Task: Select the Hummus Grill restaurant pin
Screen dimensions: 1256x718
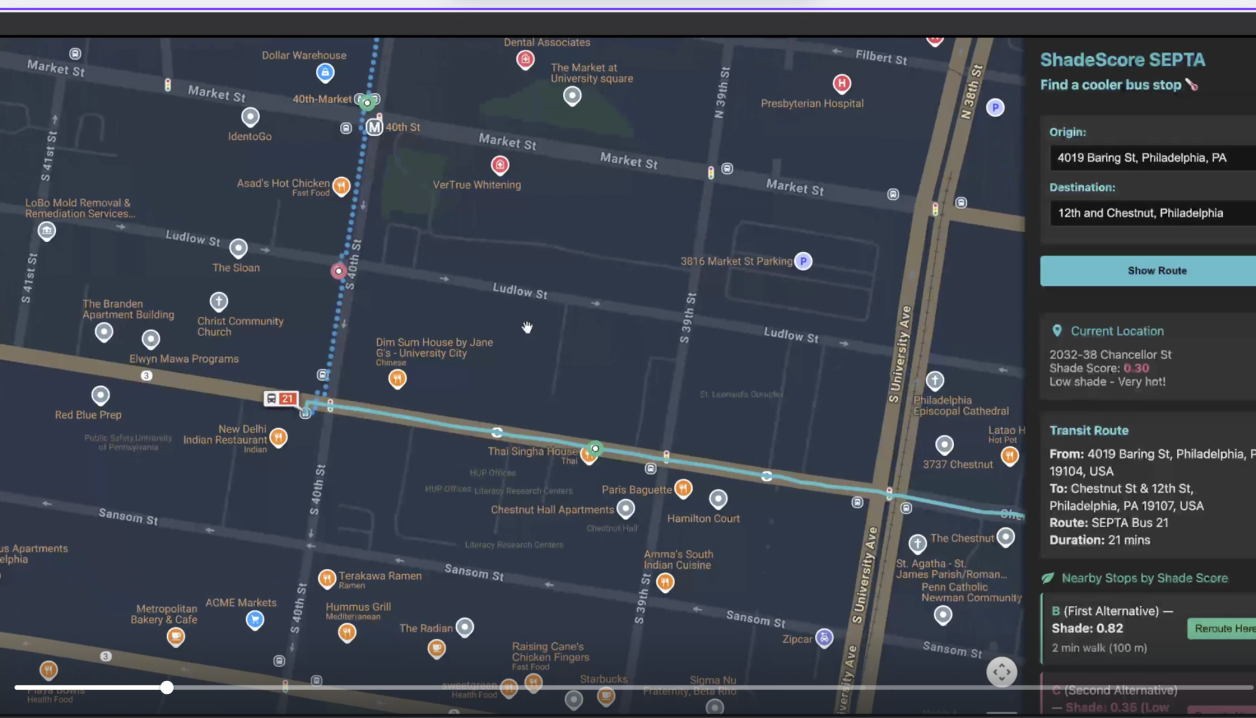Action: pos(347,632)
